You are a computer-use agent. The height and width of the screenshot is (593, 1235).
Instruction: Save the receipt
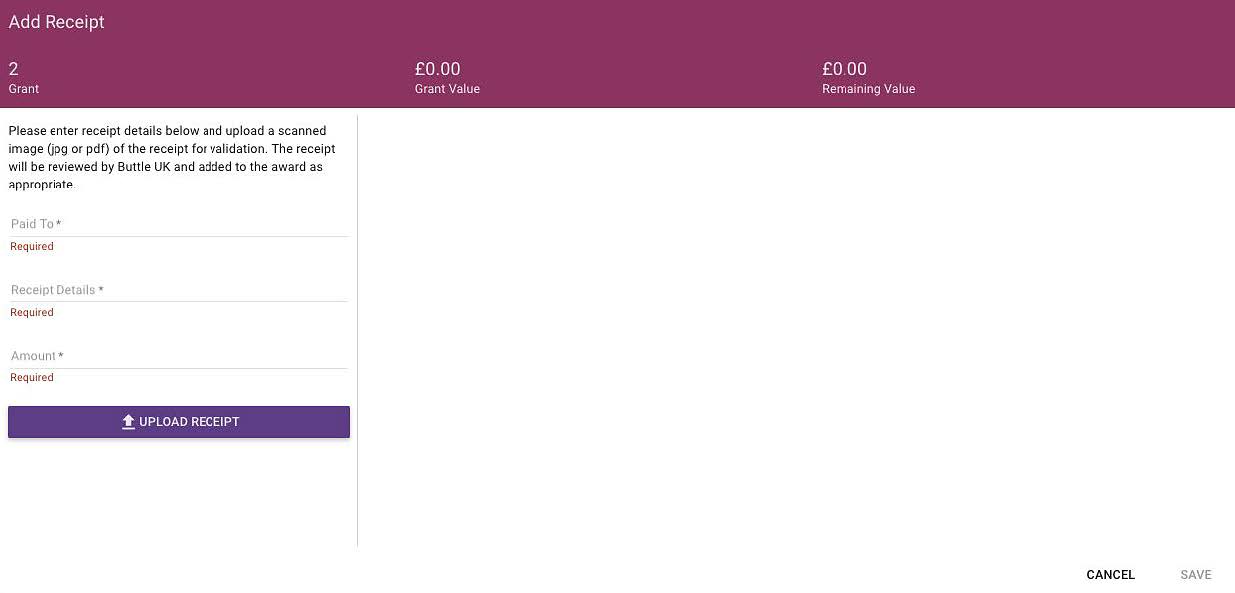[x=1195, y=575]
